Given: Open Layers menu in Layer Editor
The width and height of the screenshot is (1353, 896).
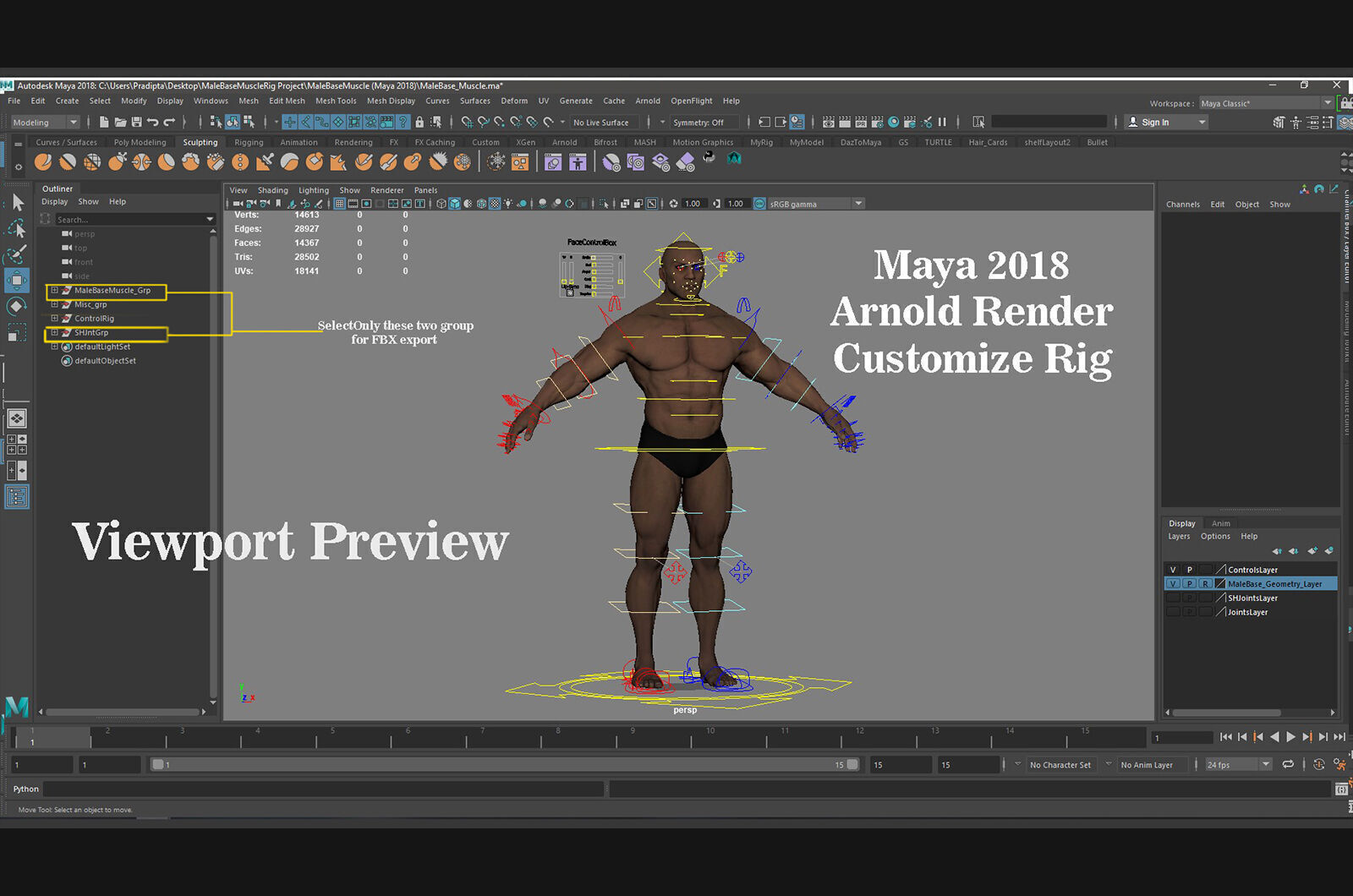Looking at the screenshot, I should (x=1179, y=537).
